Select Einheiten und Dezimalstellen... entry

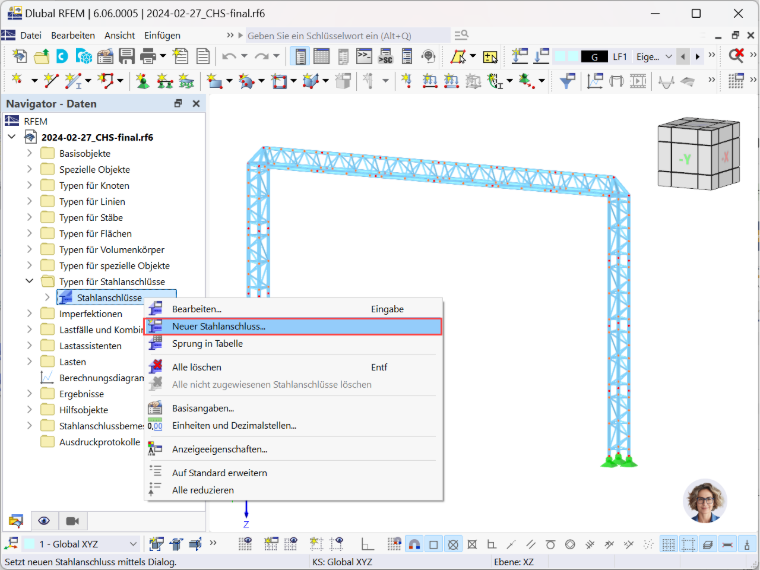click(293, 426)
